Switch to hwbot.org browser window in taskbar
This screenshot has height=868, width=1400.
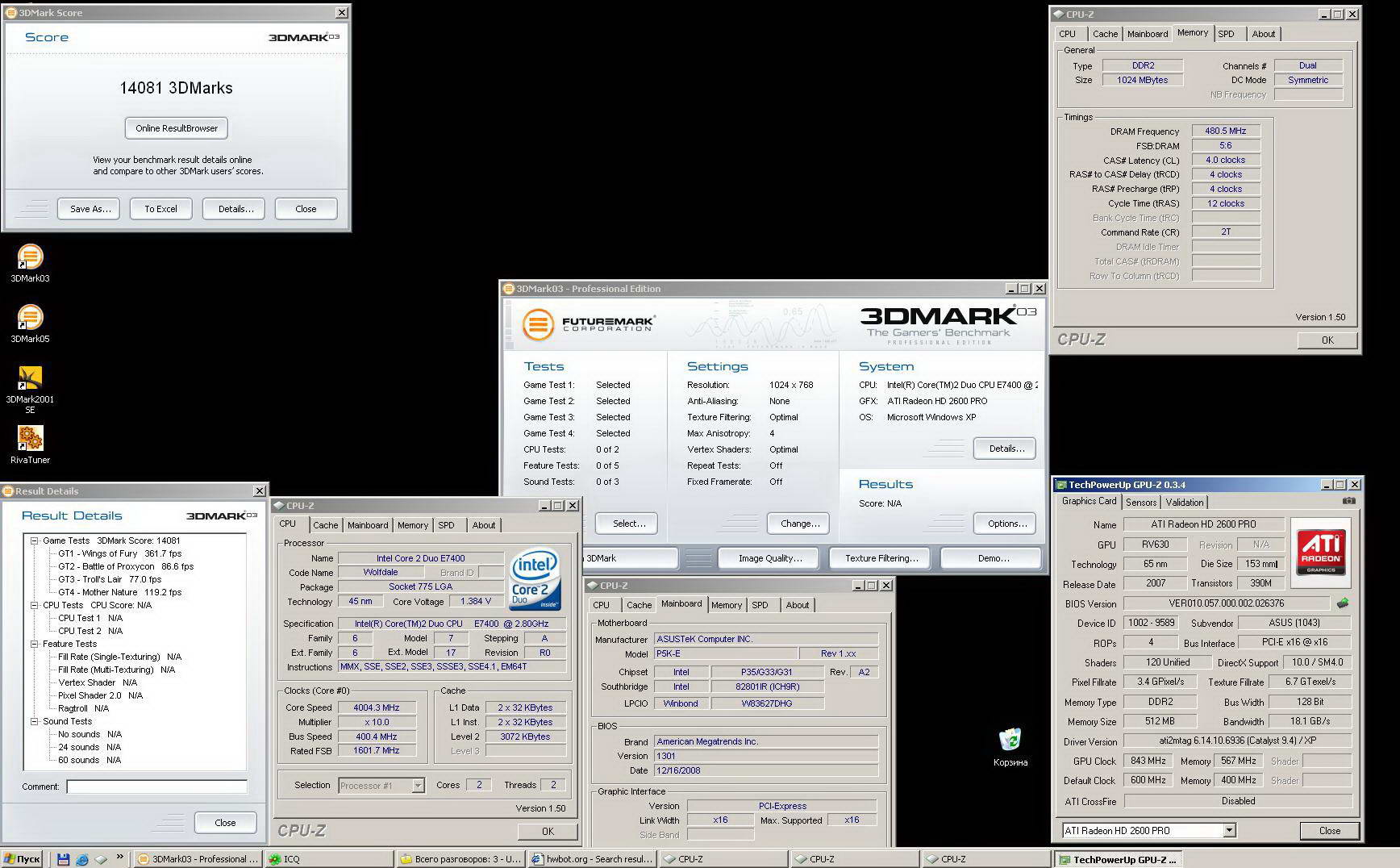click(592, 859)
